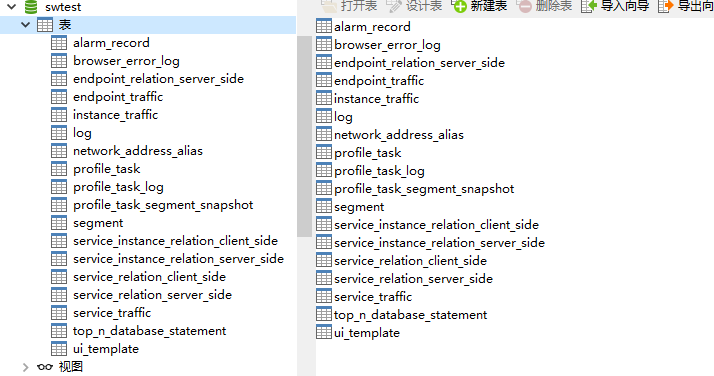Open the 导入向导 import wizard

tap(615, 6)
